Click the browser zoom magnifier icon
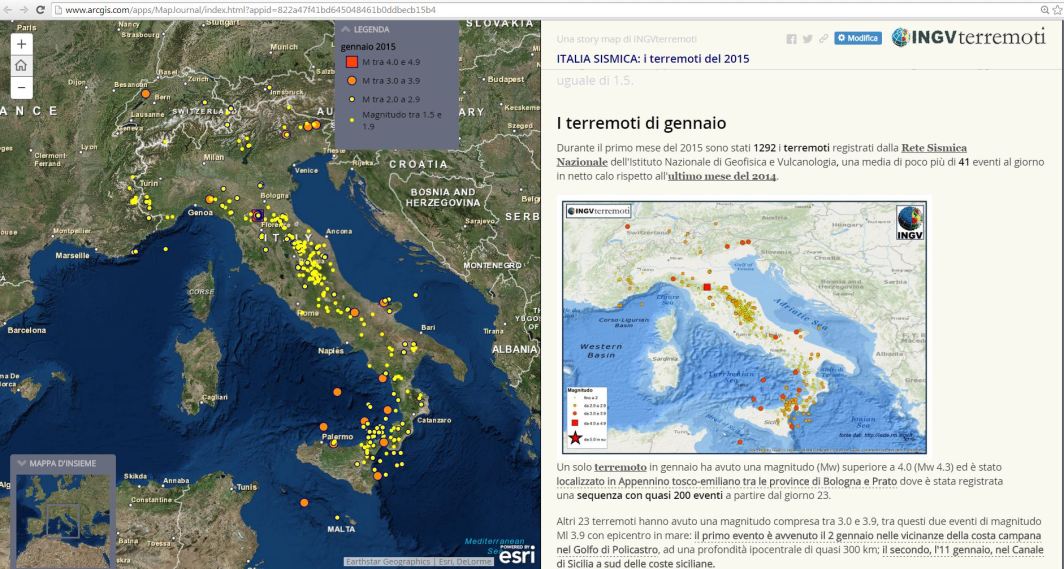This screenshot has width=1064, height=569. tap(1044, 9)
